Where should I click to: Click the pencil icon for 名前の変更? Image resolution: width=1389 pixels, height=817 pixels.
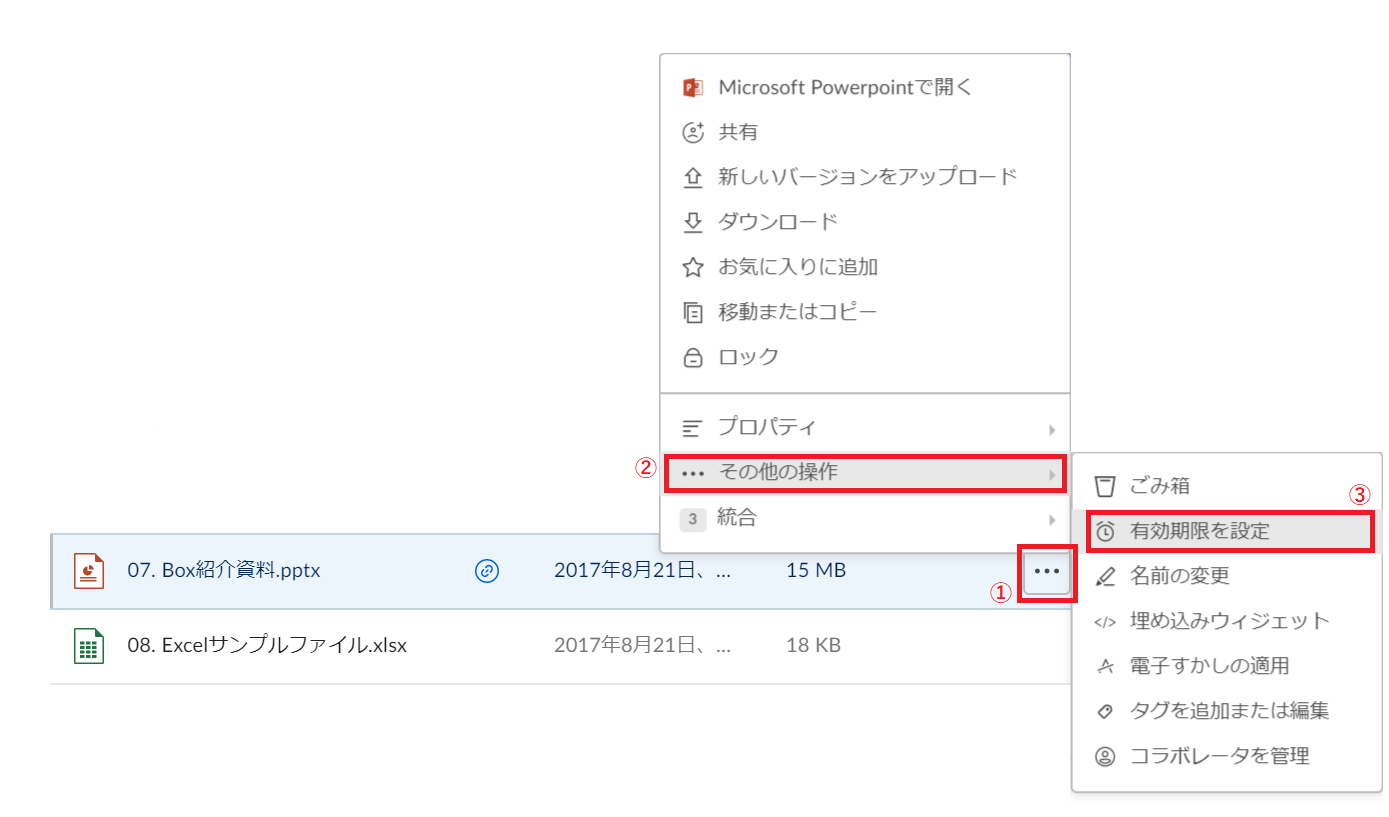[x=1104, y=576]
